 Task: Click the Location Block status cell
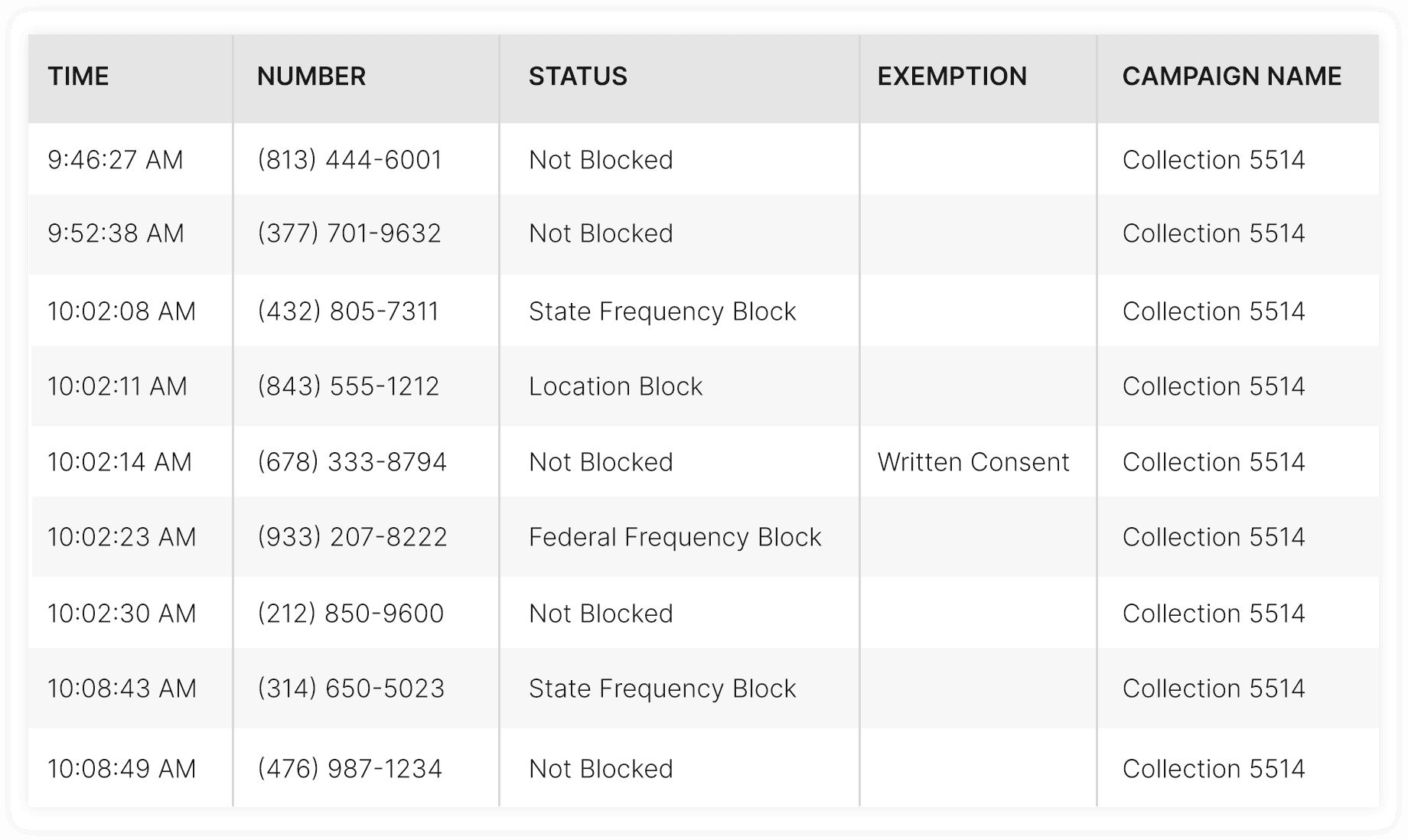pos(615,386)
